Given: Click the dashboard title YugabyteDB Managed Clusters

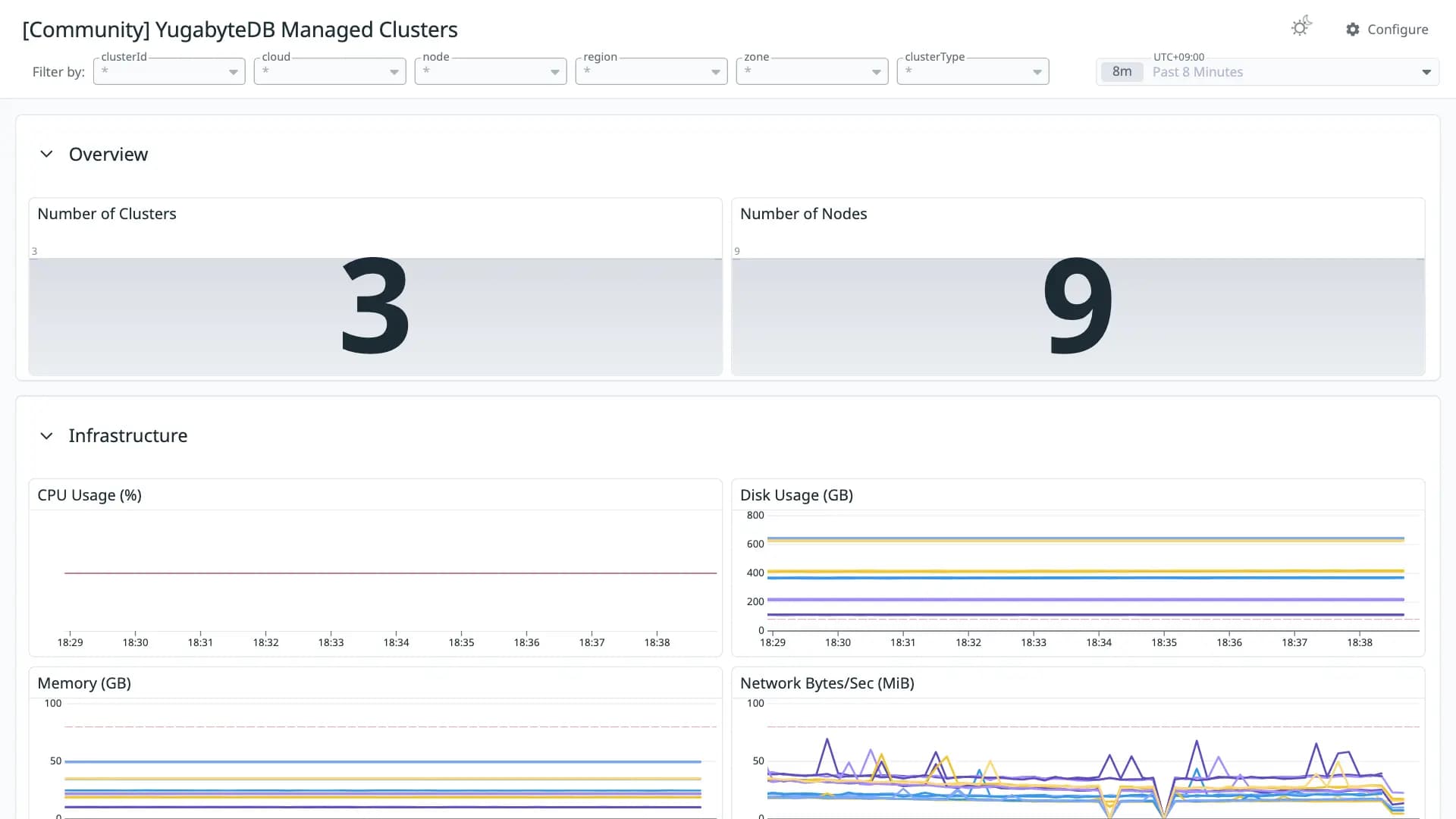Looking at the screenshot, I should tap(240, 30).
